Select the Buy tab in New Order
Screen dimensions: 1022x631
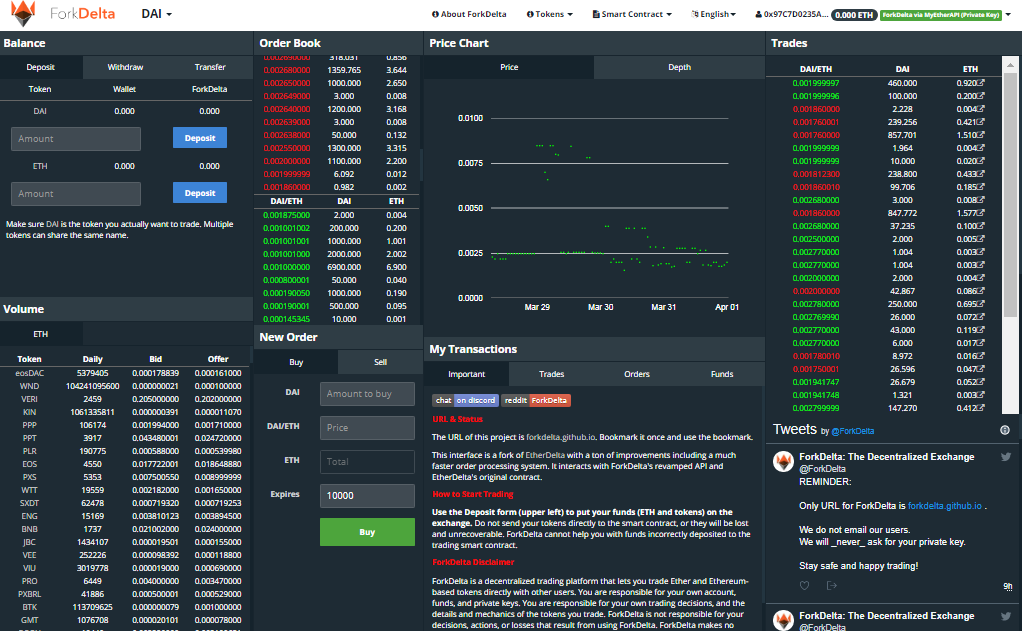point(296,362)
